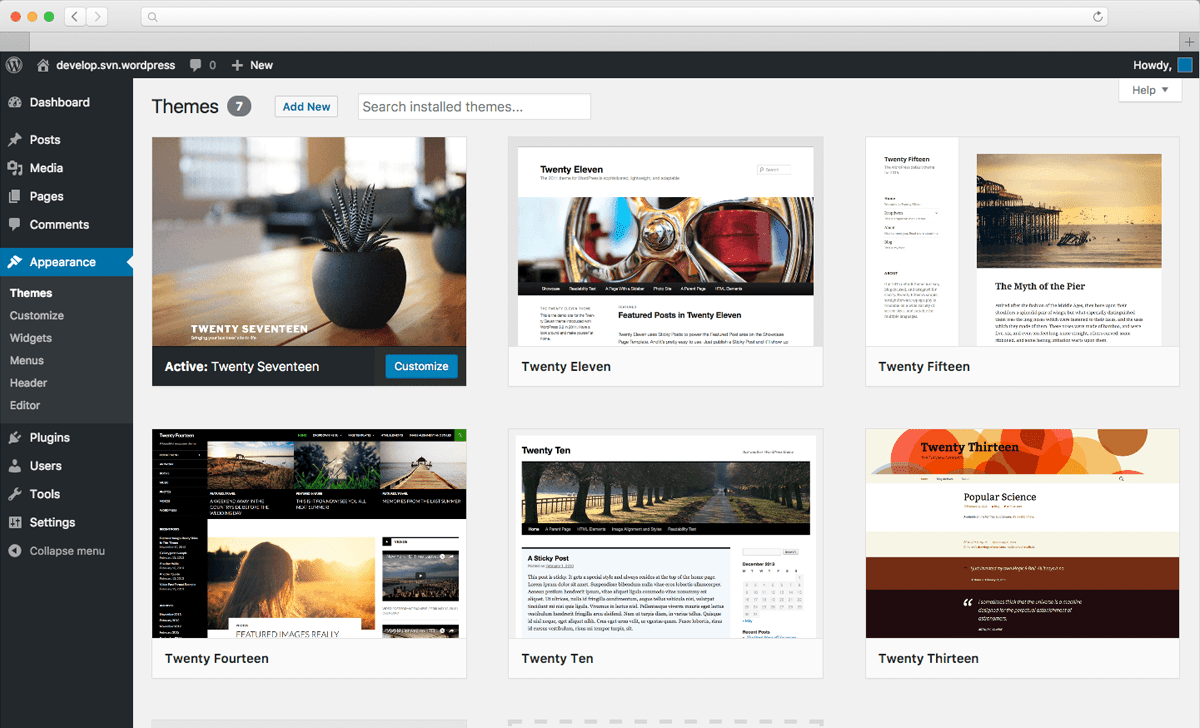The image size is (1200, 728).
Task: Click the home icon beside develop.svn.wordpress
Action: coord(43,65)
